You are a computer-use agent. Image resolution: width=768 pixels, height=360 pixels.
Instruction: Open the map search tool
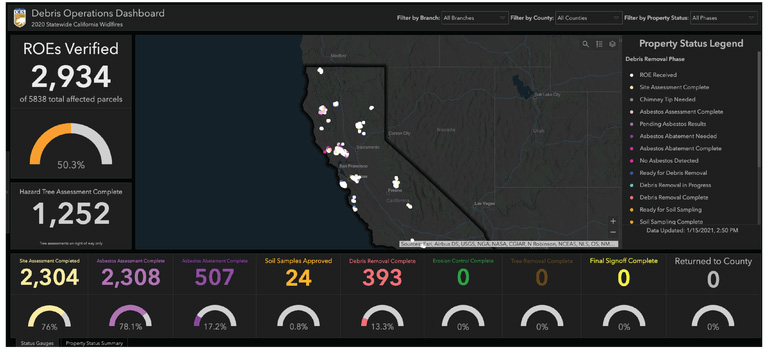[585, 44]
